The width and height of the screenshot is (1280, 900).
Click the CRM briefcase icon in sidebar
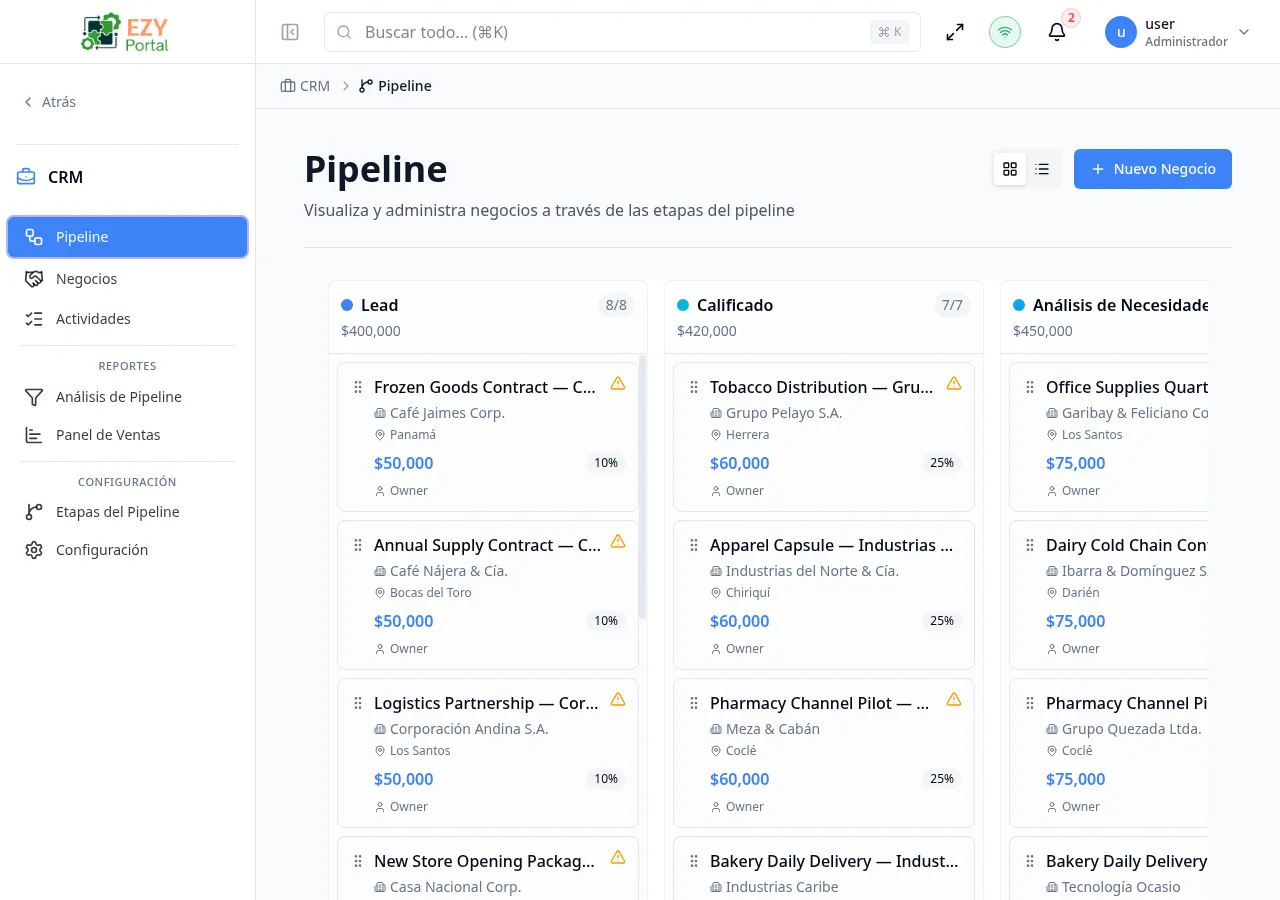[26, 177]
